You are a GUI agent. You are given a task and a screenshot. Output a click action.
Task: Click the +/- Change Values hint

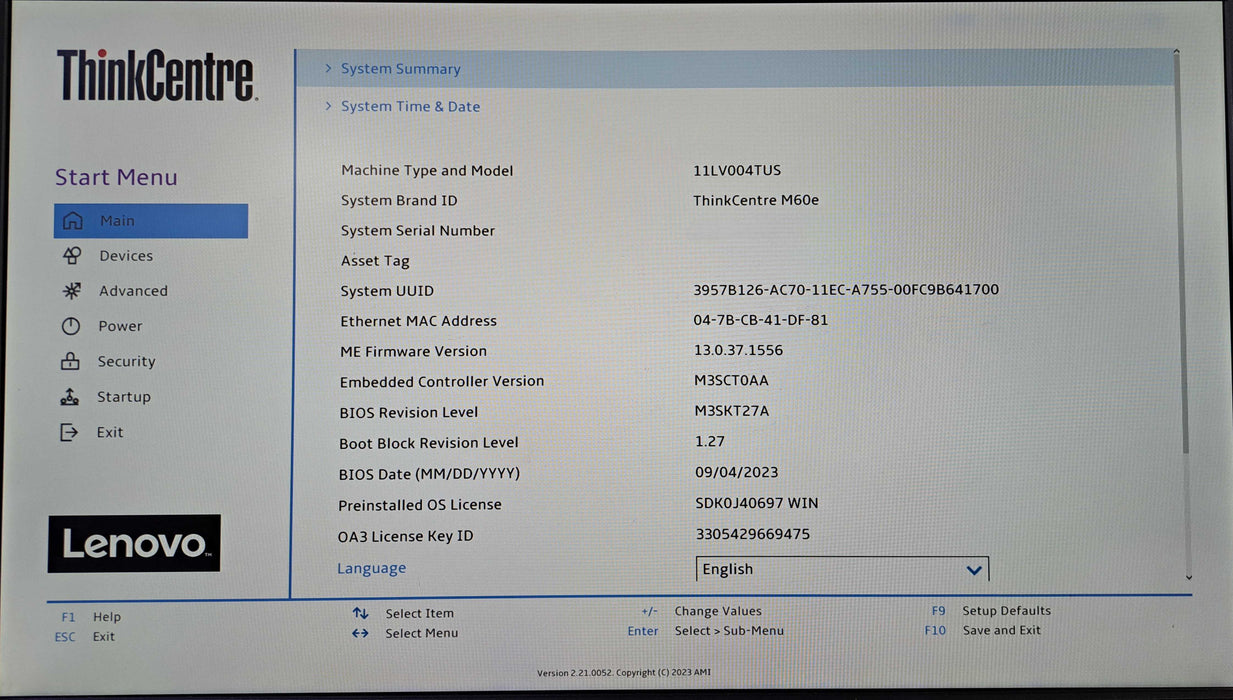coord(701,611)
